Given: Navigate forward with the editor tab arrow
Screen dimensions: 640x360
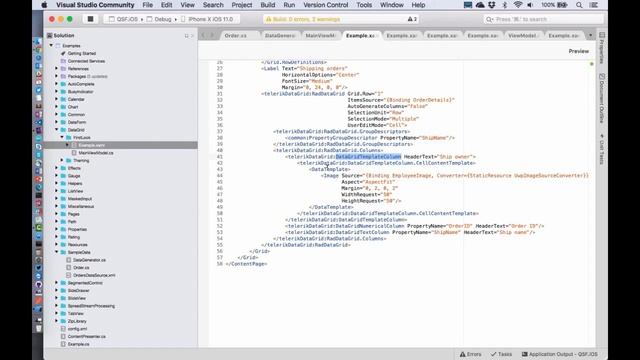Looking at the screenshot, I should (212, 36).
